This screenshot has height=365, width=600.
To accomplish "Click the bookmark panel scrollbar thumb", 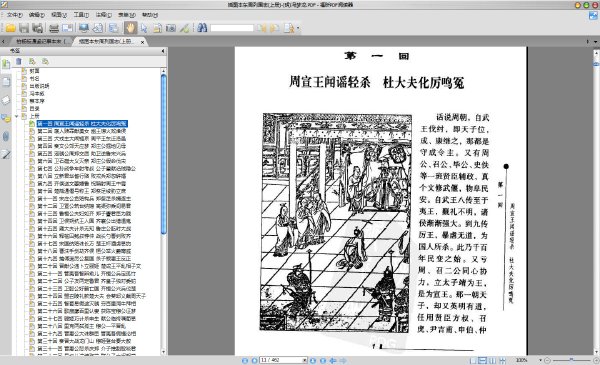I will 163,154.
